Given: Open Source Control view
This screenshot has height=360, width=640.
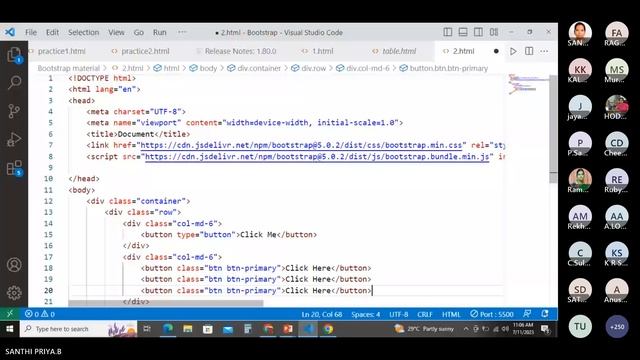Looking at the screenshot, I should coord(14,111).
